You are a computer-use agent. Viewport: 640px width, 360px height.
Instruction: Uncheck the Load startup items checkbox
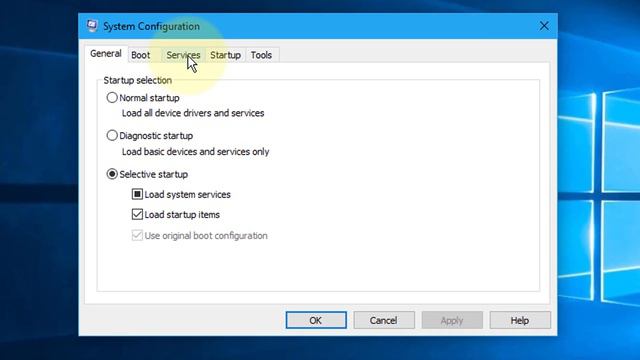coord(137,214)
